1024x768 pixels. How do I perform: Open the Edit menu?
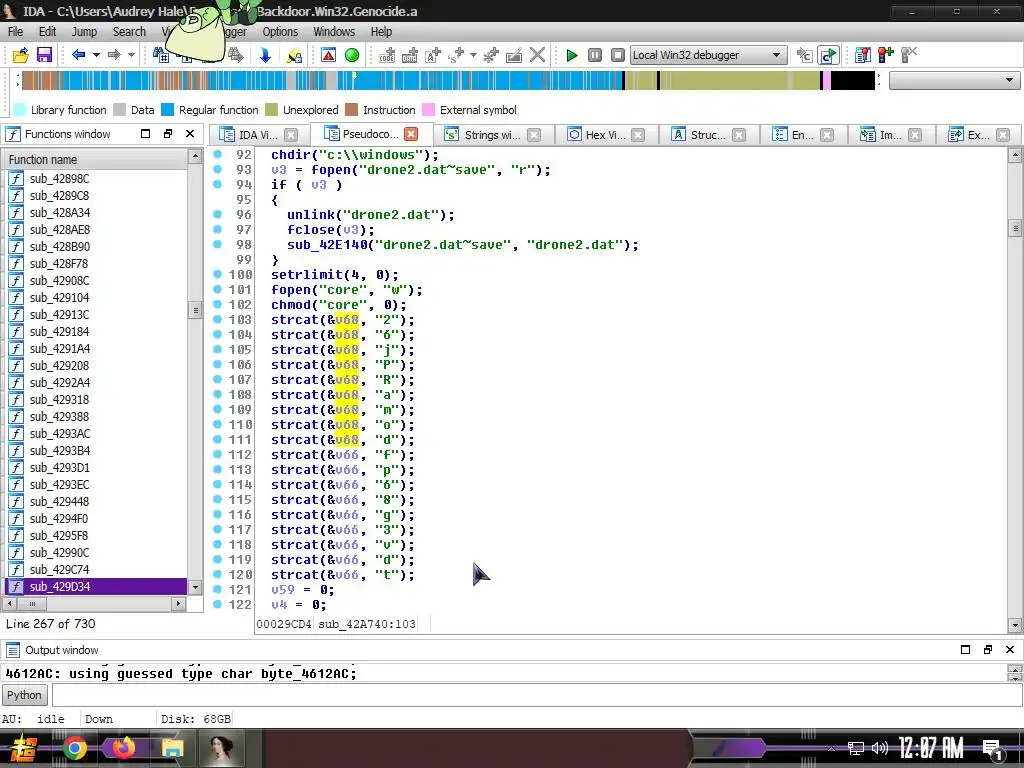pos(47,31)
